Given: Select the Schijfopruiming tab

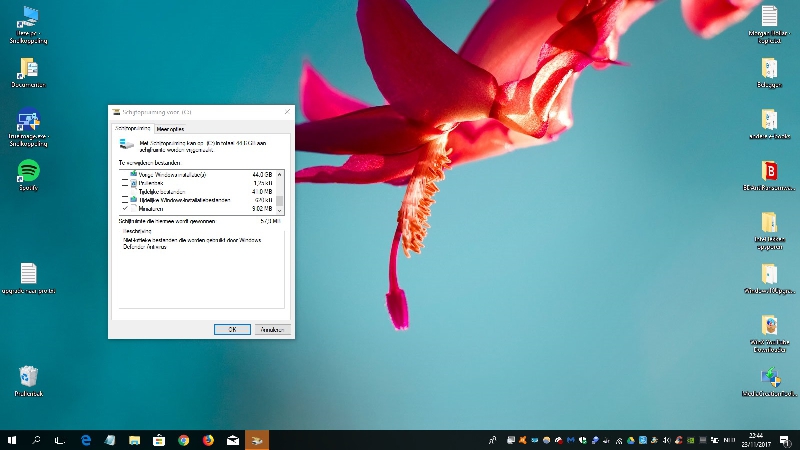Looking at the screenshot, I should coord(132,129).
